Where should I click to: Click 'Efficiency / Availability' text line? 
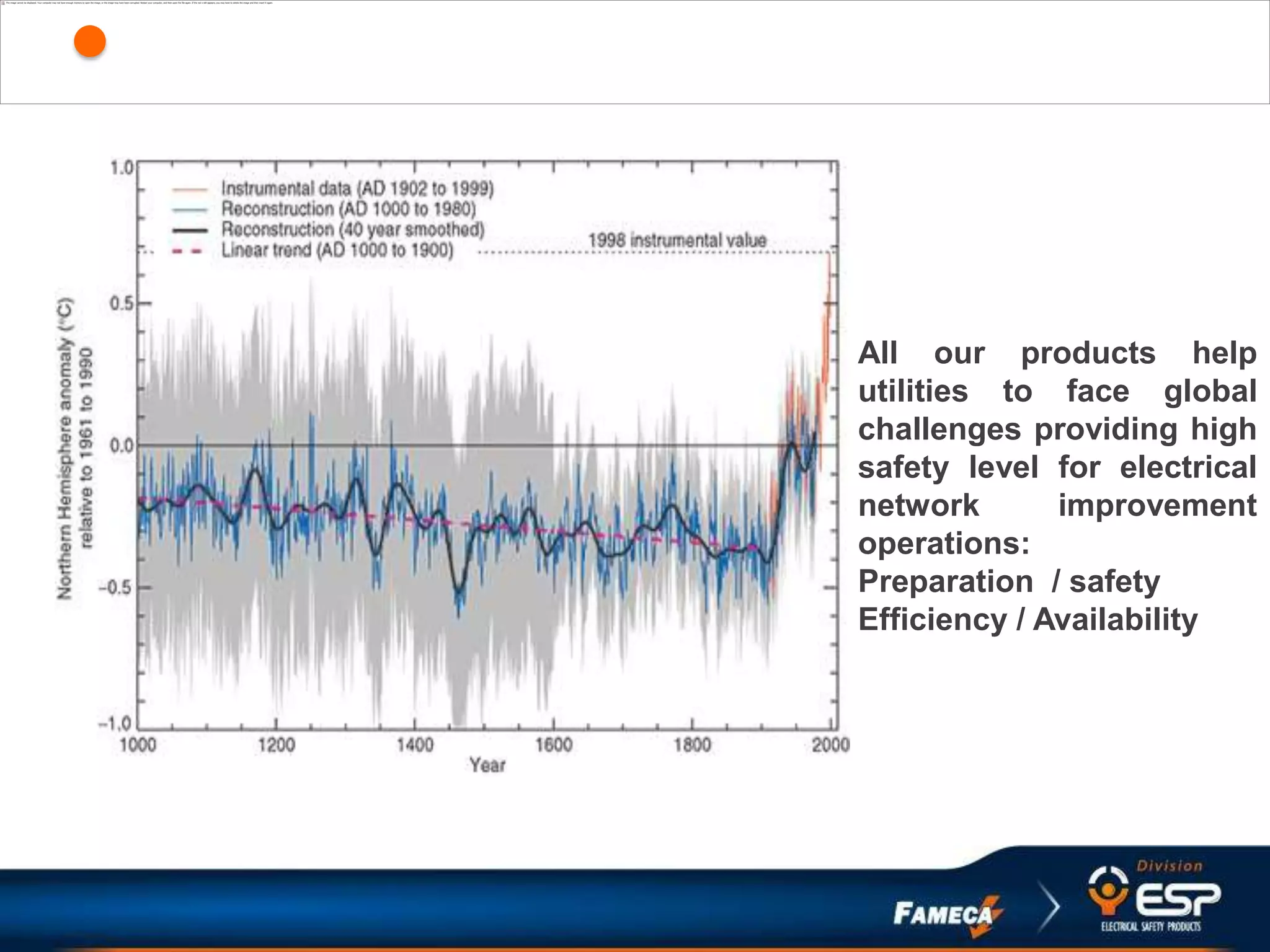[x=1028, y=619]
